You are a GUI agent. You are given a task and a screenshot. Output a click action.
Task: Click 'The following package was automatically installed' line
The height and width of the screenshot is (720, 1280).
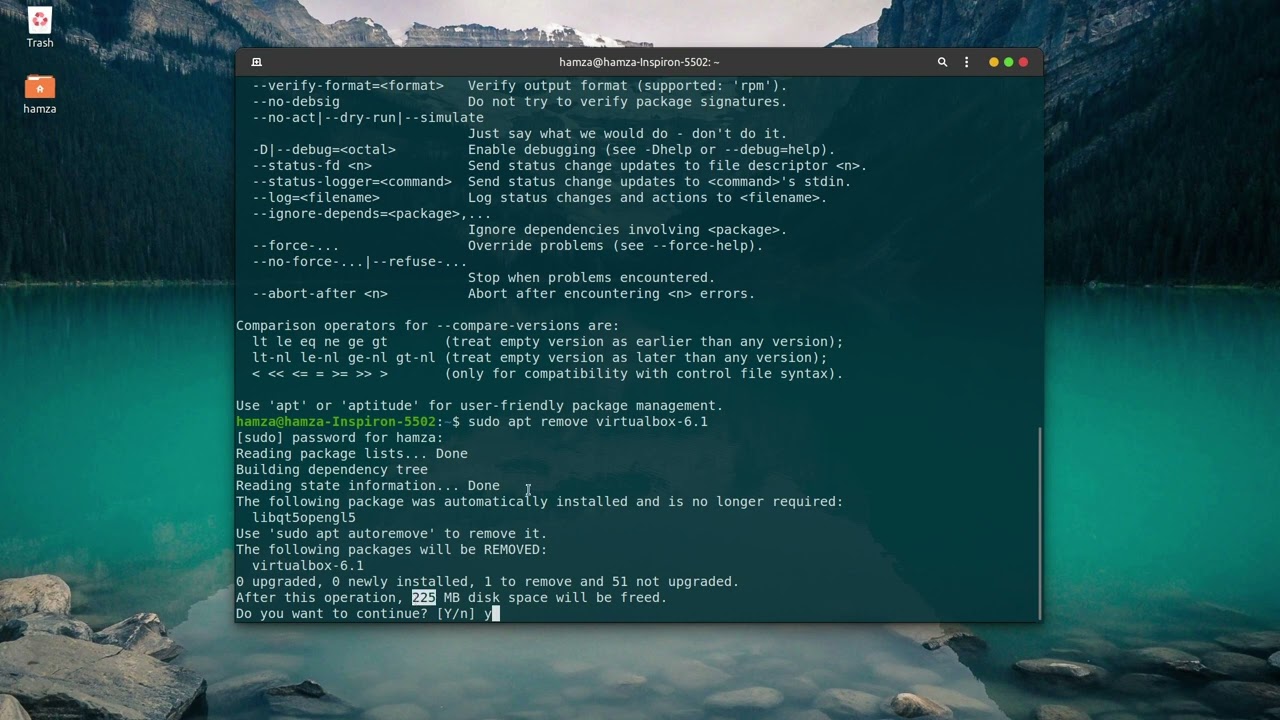tap(540, 501)
